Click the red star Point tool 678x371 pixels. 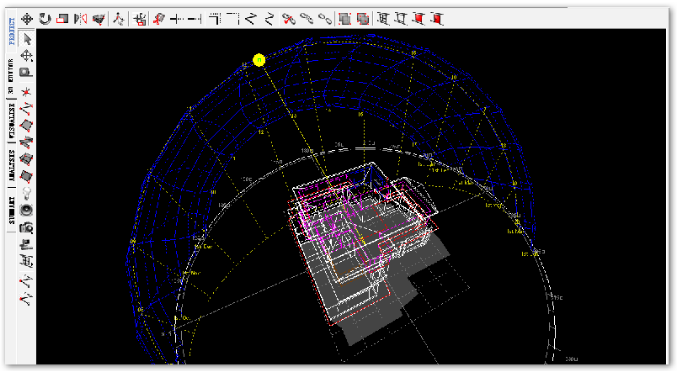click(27, 92)
